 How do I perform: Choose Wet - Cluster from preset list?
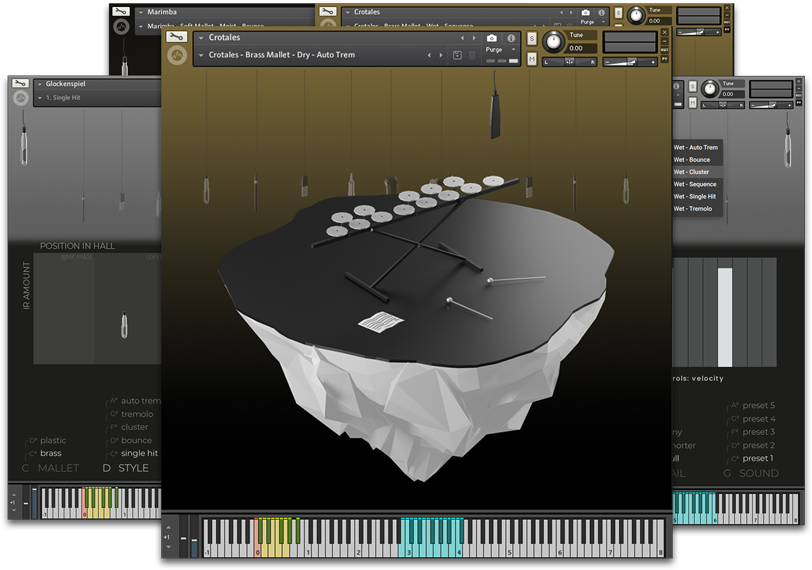pyautogui.click(x=691, y=172)
